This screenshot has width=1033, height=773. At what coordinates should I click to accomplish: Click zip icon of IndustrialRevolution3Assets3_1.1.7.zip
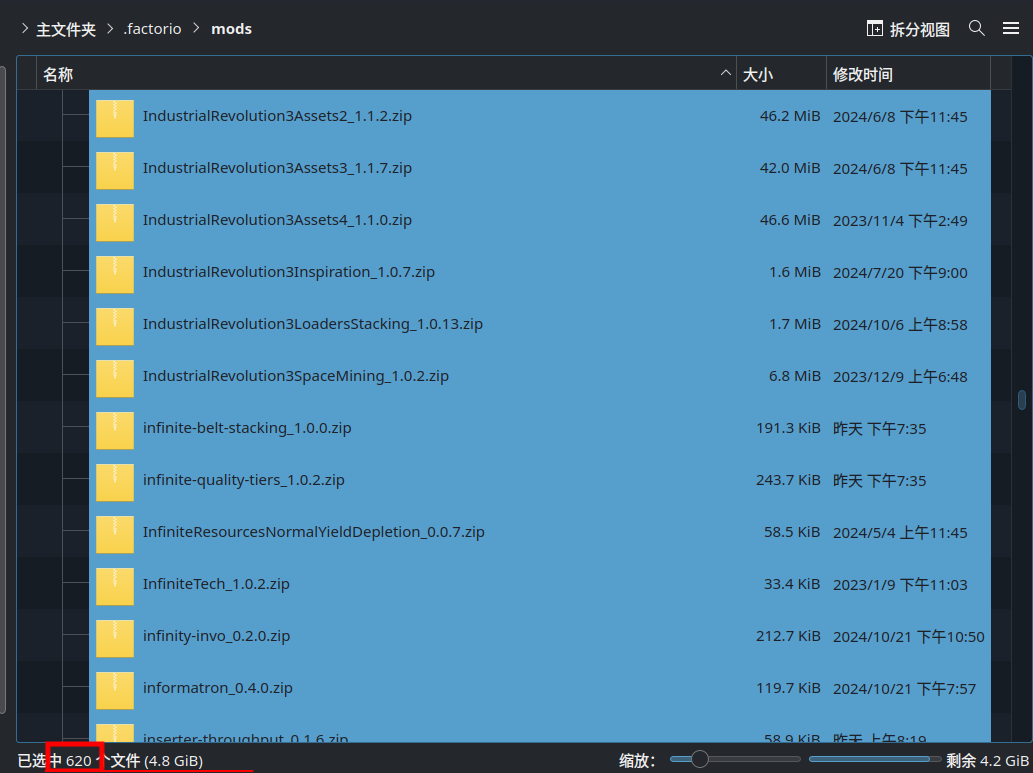pyautogui.click(x=115, y=169)
